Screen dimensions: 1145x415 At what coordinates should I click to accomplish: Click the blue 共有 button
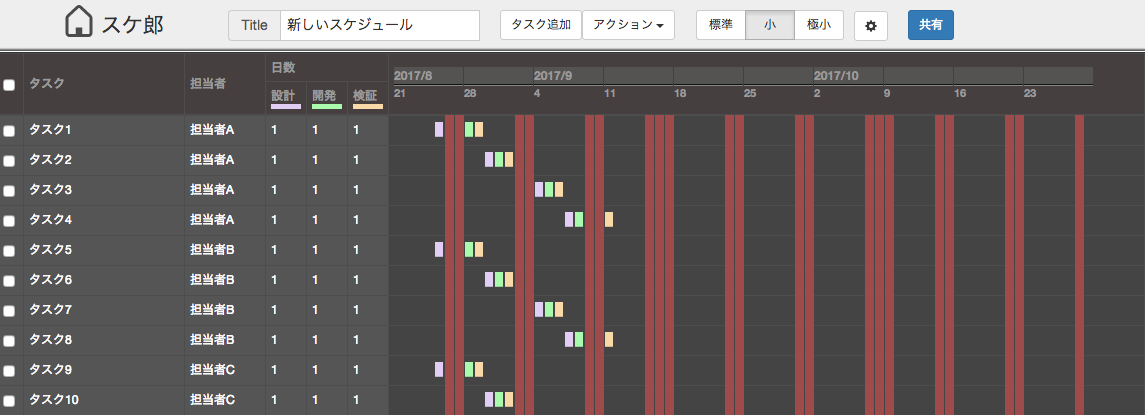(x=930, y=25)
